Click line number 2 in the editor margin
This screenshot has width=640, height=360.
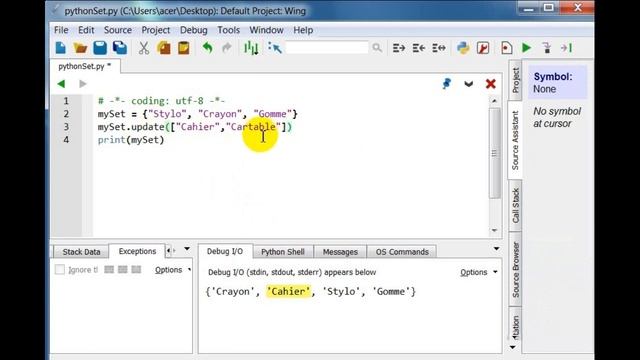coord(66,114)
